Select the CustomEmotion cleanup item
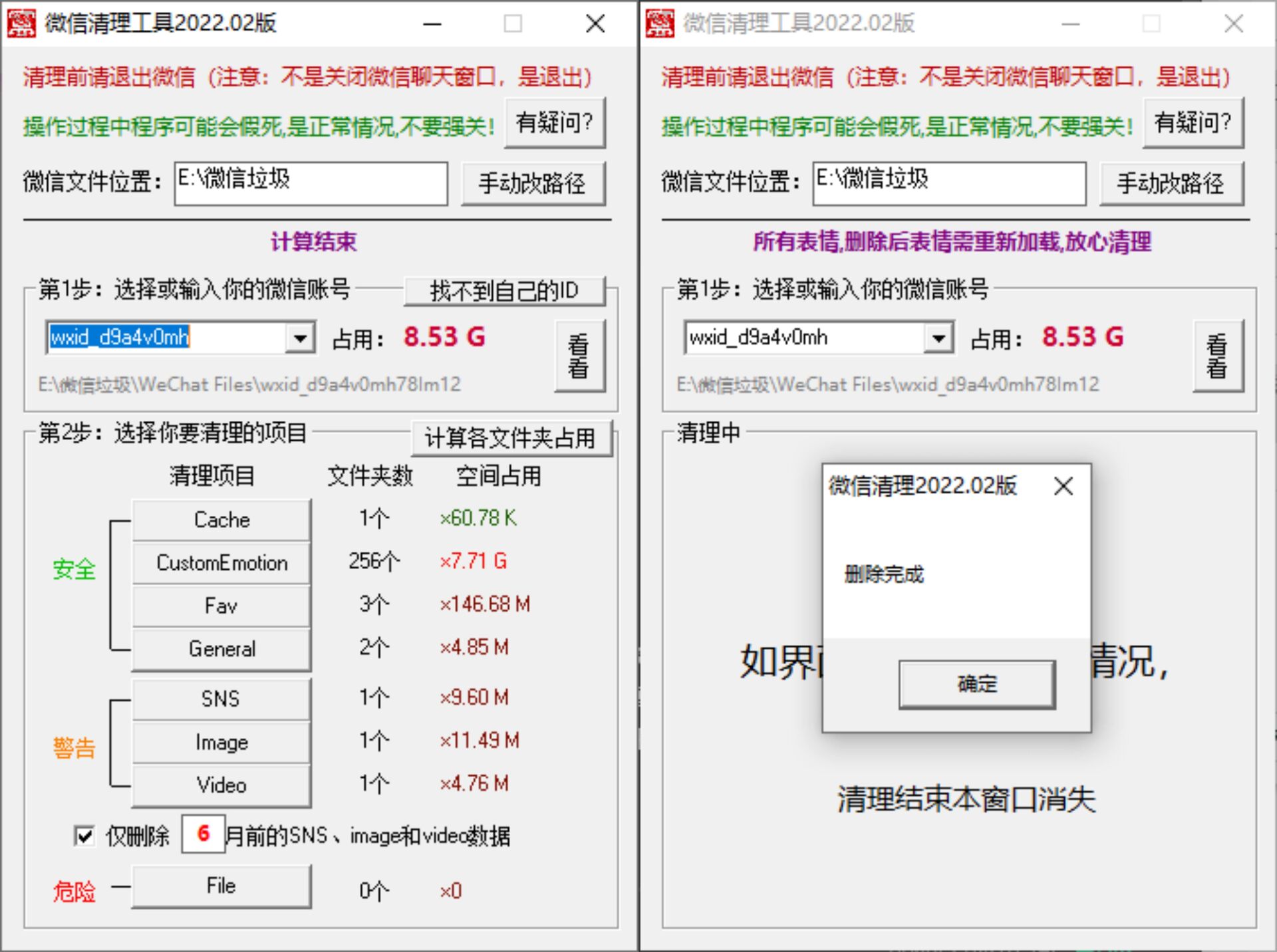This screenshot has width=1277, height=952. 221,563
